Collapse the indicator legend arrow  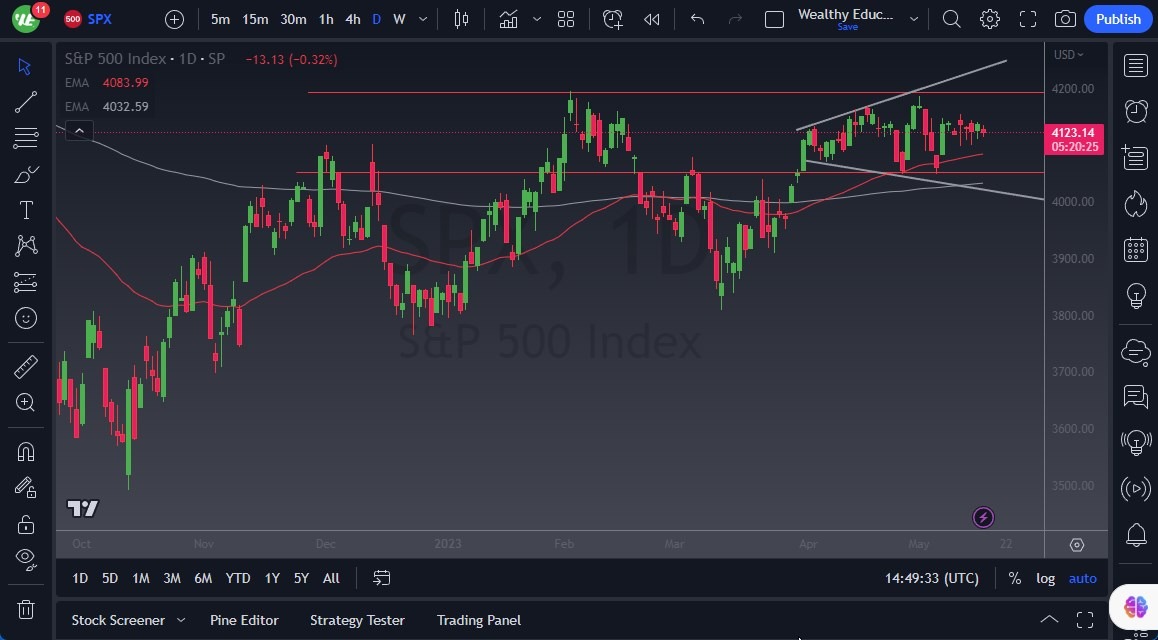tap(79, 131)
